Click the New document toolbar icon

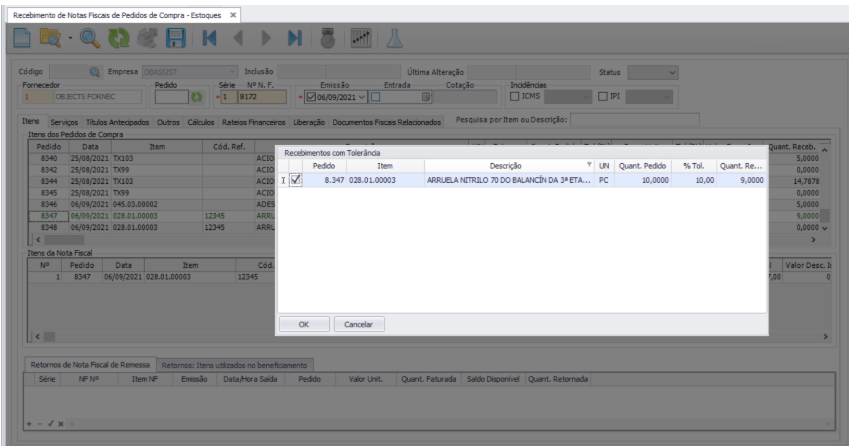[x=22, y=39]
